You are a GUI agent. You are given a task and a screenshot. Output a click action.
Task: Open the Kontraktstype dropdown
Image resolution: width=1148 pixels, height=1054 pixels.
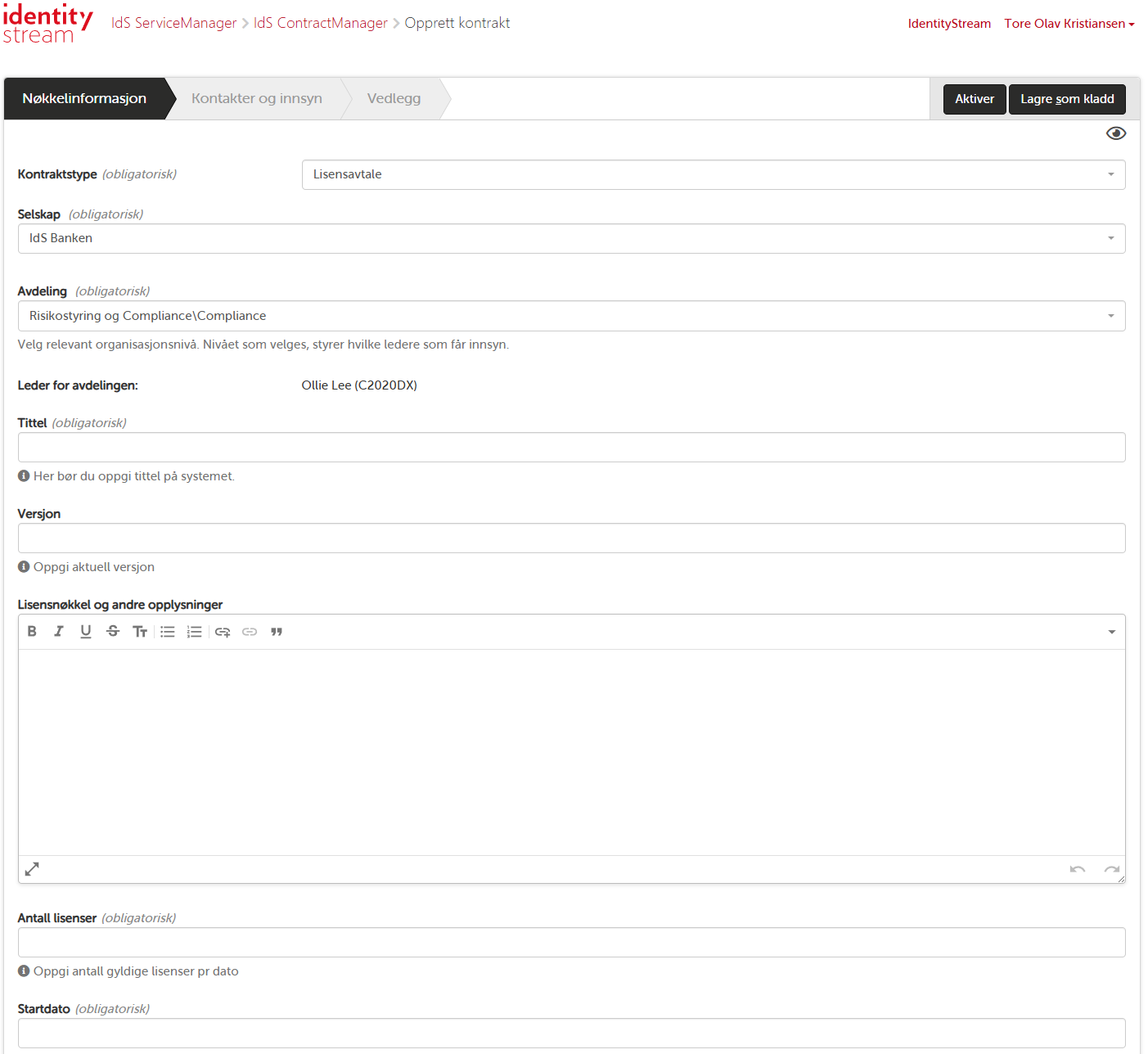713,174
